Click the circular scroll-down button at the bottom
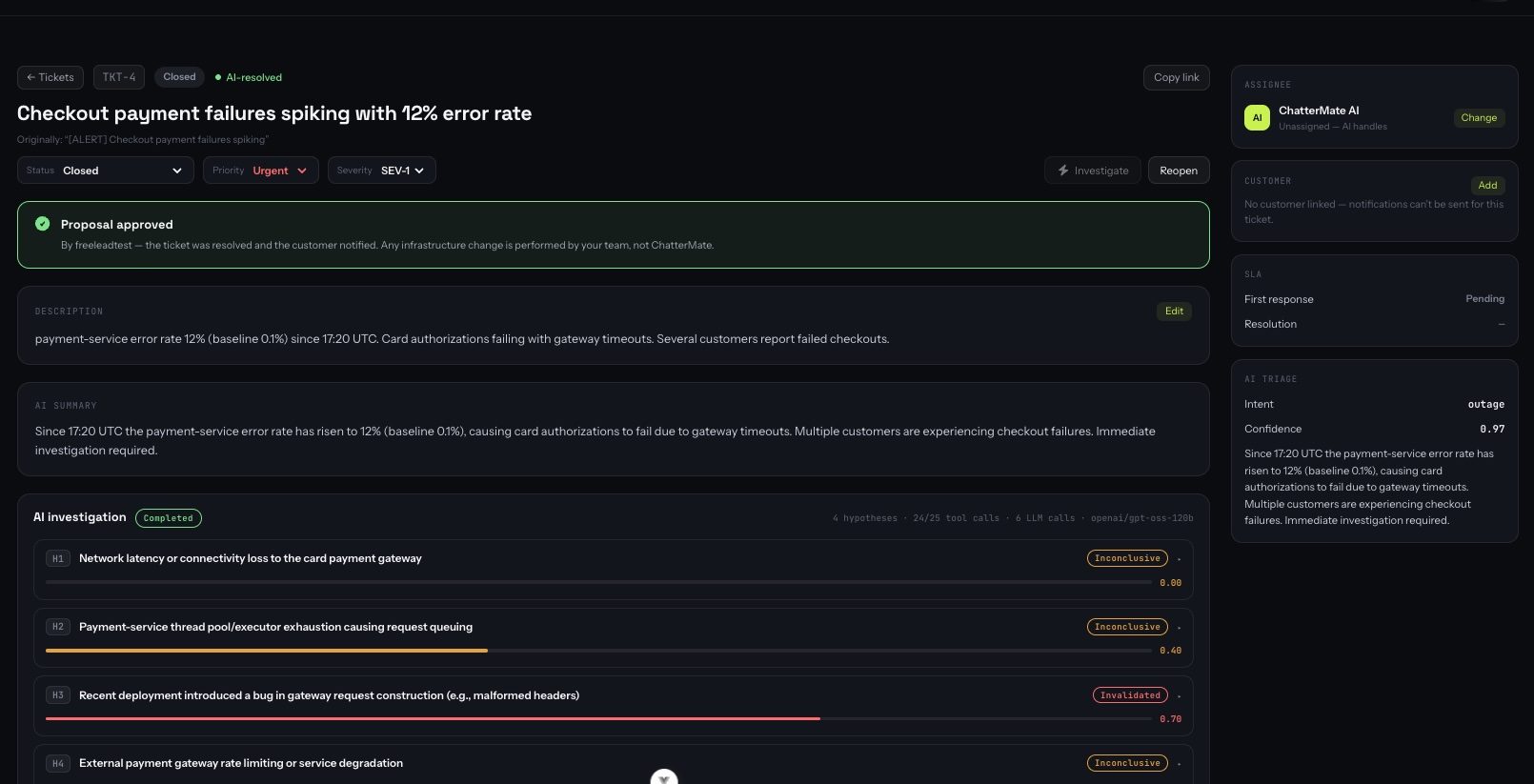1534x784 pixels. [664, 777]
